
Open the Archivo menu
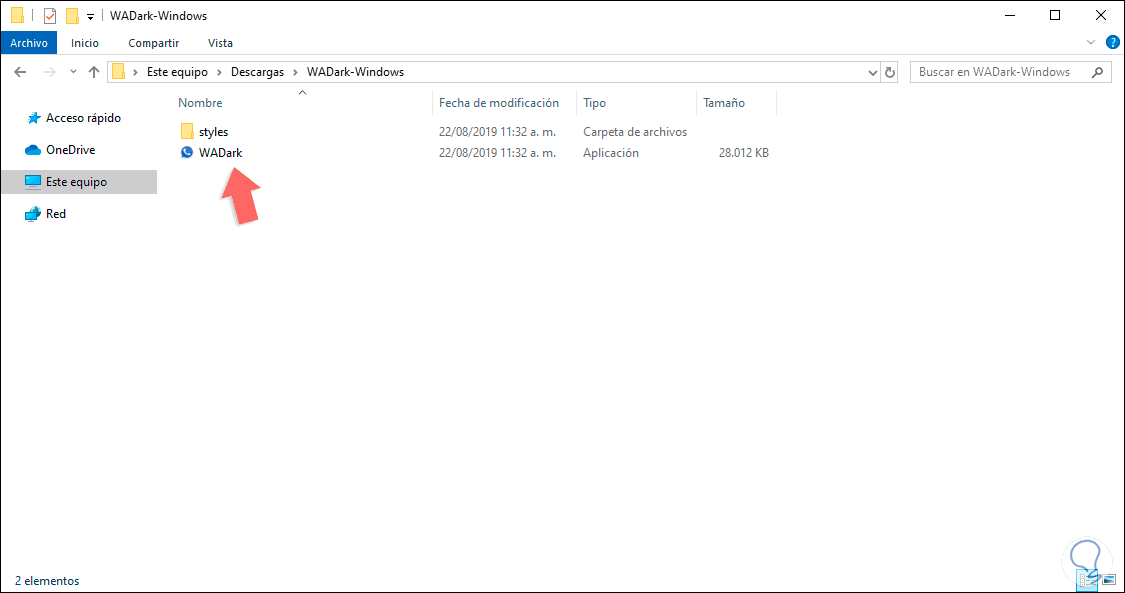click(x=29, y=43)
